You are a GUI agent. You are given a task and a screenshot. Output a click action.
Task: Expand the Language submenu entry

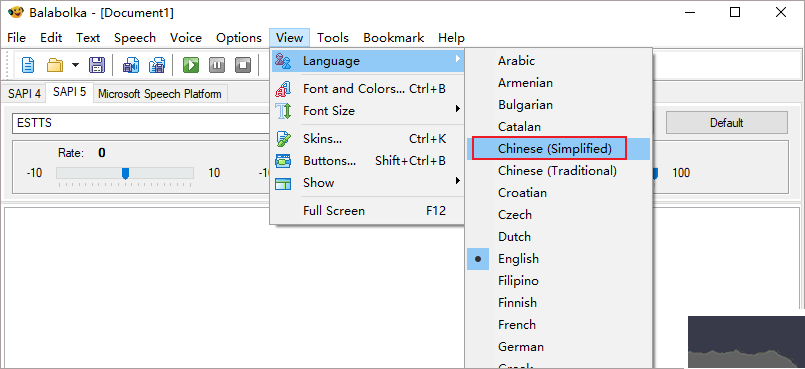pyautogui.click(x=368, y=61)
